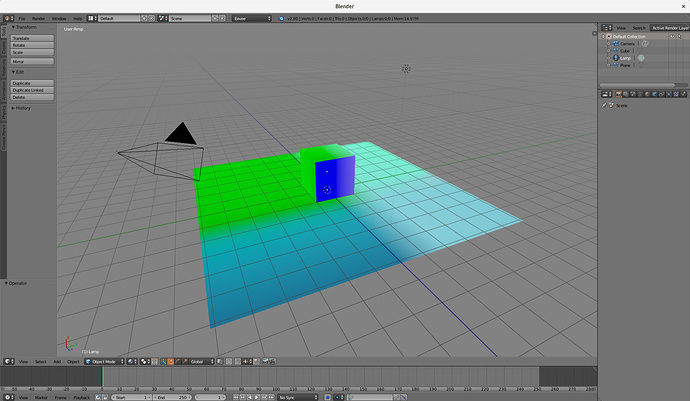Image resolution: width=690 pixels, height=401 pixels.
Task: Open the Object properties tab icon
Action: (x=654, y=94)
